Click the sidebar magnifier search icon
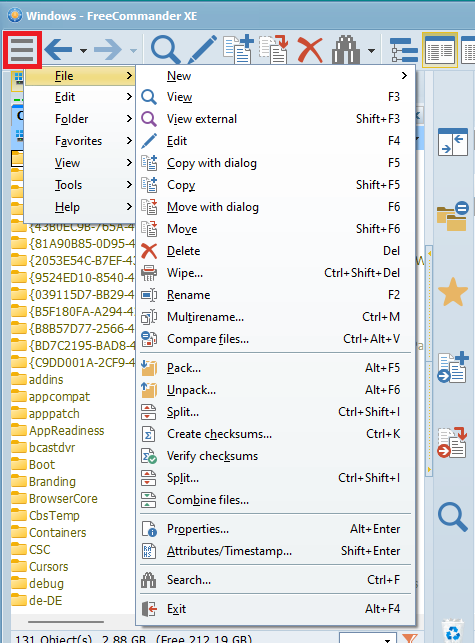Image resolution: width=475 pixels, height=643 pixels. [453, 517]
